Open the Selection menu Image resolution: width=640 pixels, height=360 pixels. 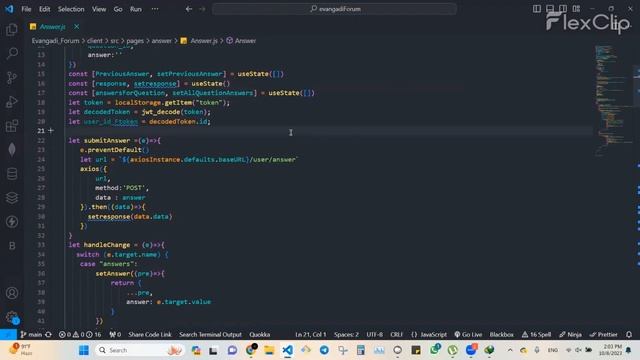click(71, 9)
